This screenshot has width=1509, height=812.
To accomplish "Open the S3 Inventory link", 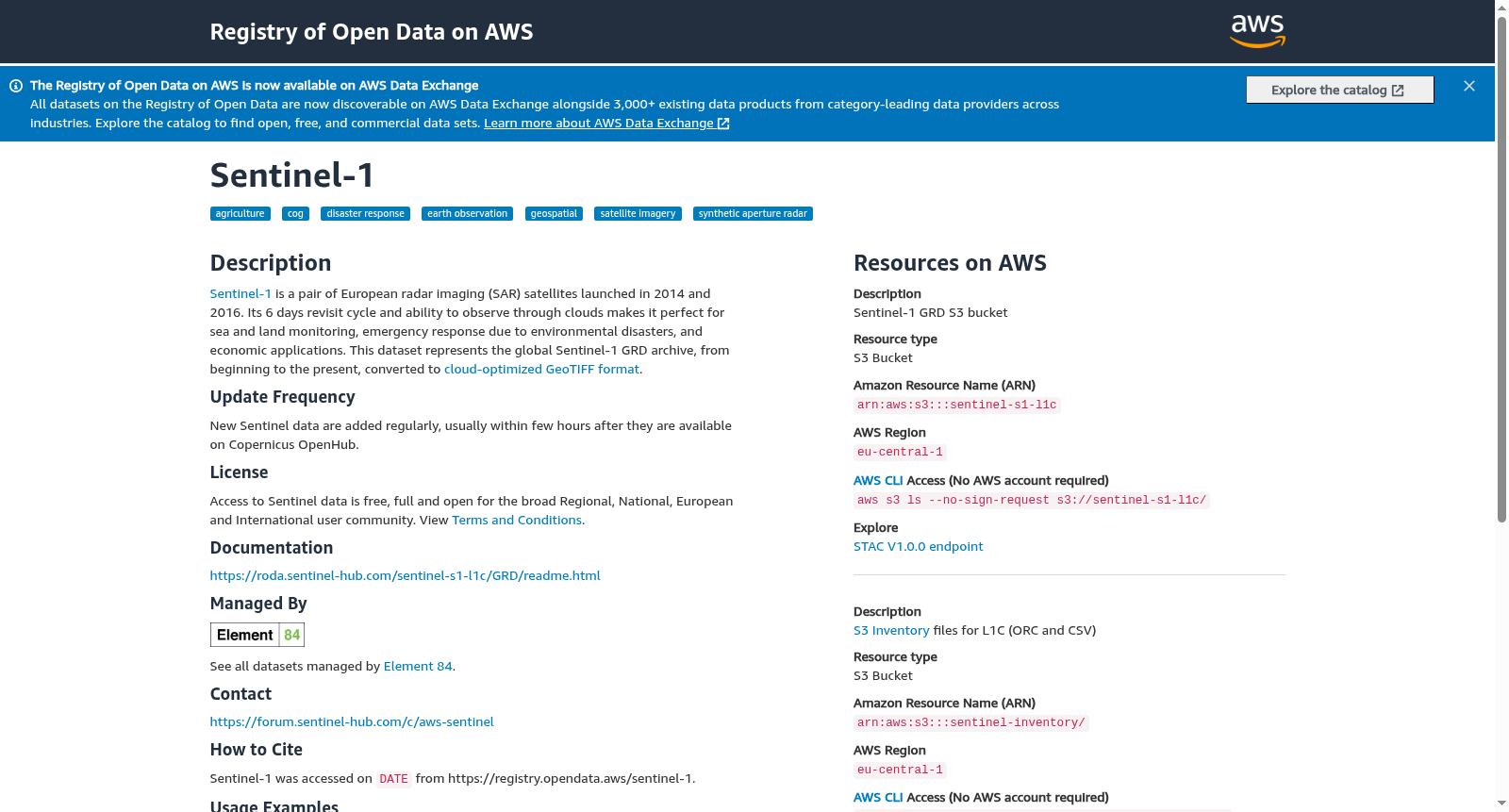I will [891, 631].
